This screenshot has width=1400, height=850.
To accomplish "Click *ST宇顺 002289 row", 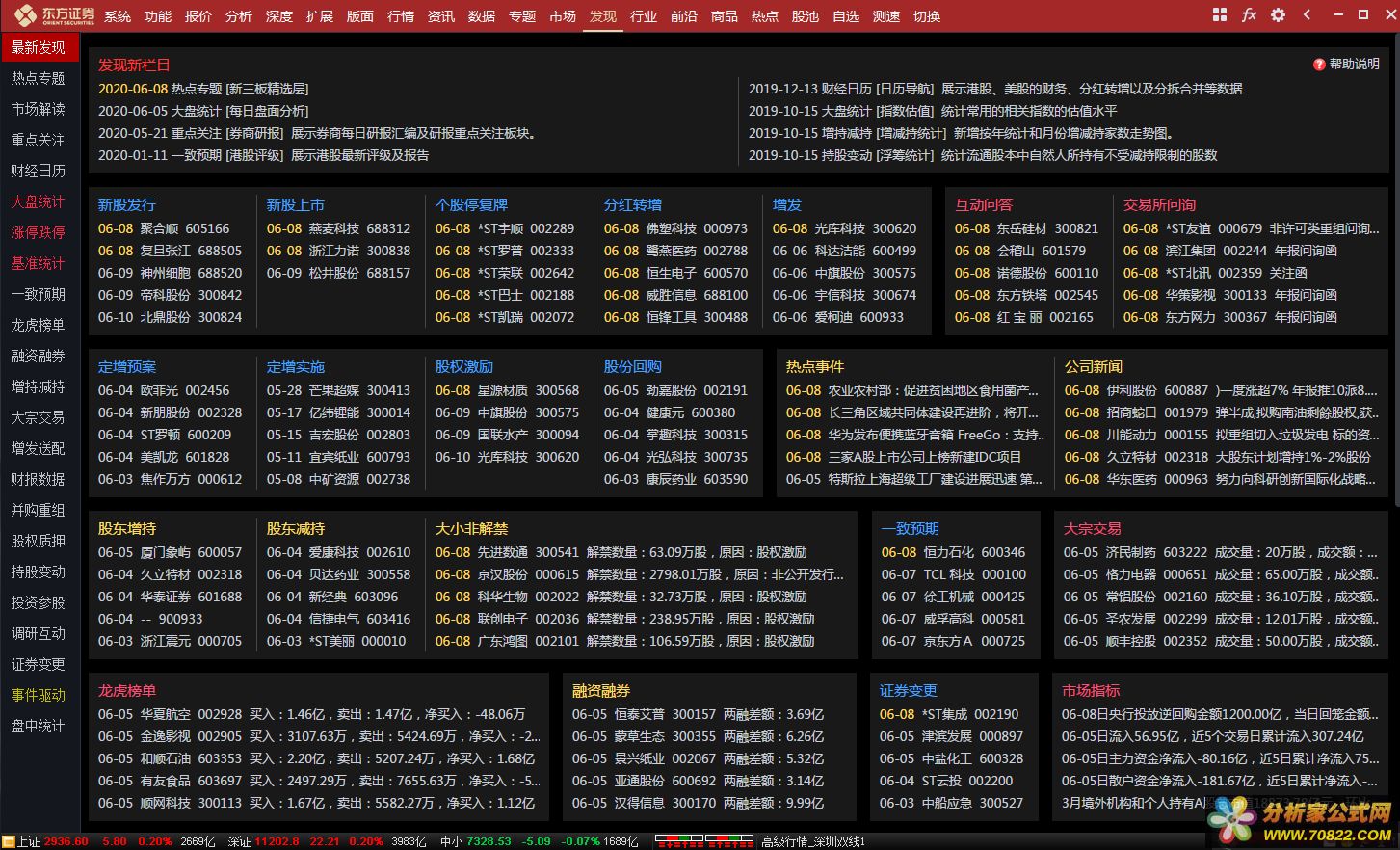I will click(505, 229).
